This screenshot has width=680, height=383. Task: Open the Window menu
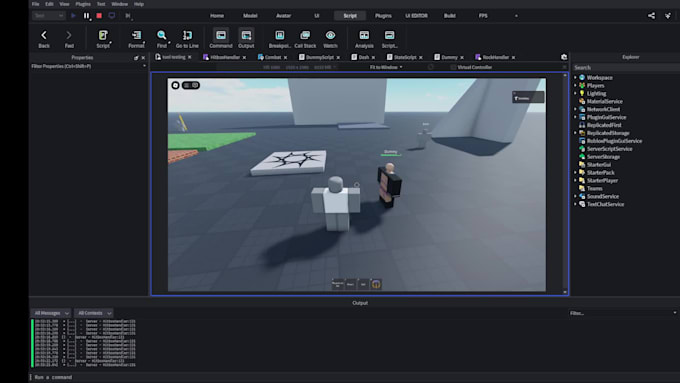click(x=119, y=4)
